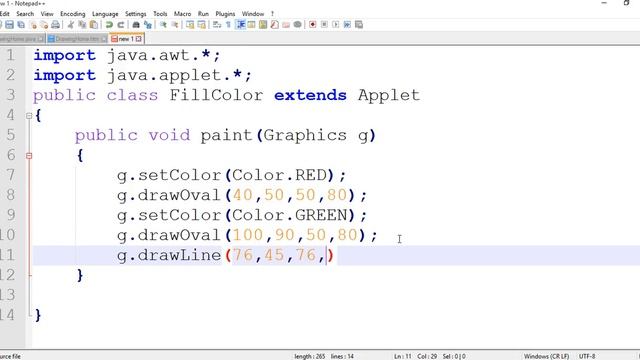This screenshot has height=360, width=640.
Task: Click the class name FillColor
Action: (x=216, y=95)
